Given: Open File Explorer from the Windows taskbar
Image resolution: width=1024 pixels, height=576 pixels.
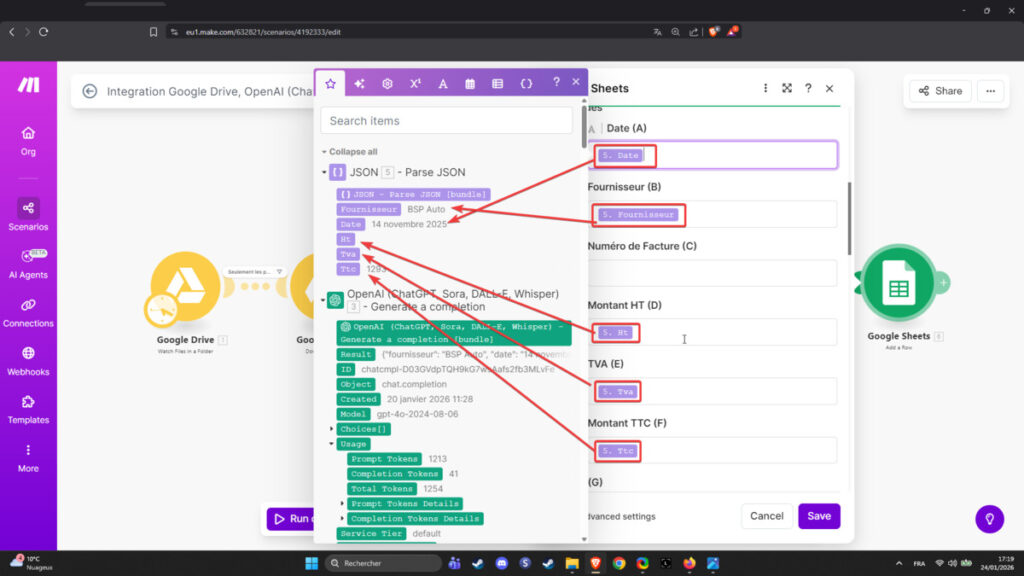Looking at the screenshot, I should [x=573, y=563].
